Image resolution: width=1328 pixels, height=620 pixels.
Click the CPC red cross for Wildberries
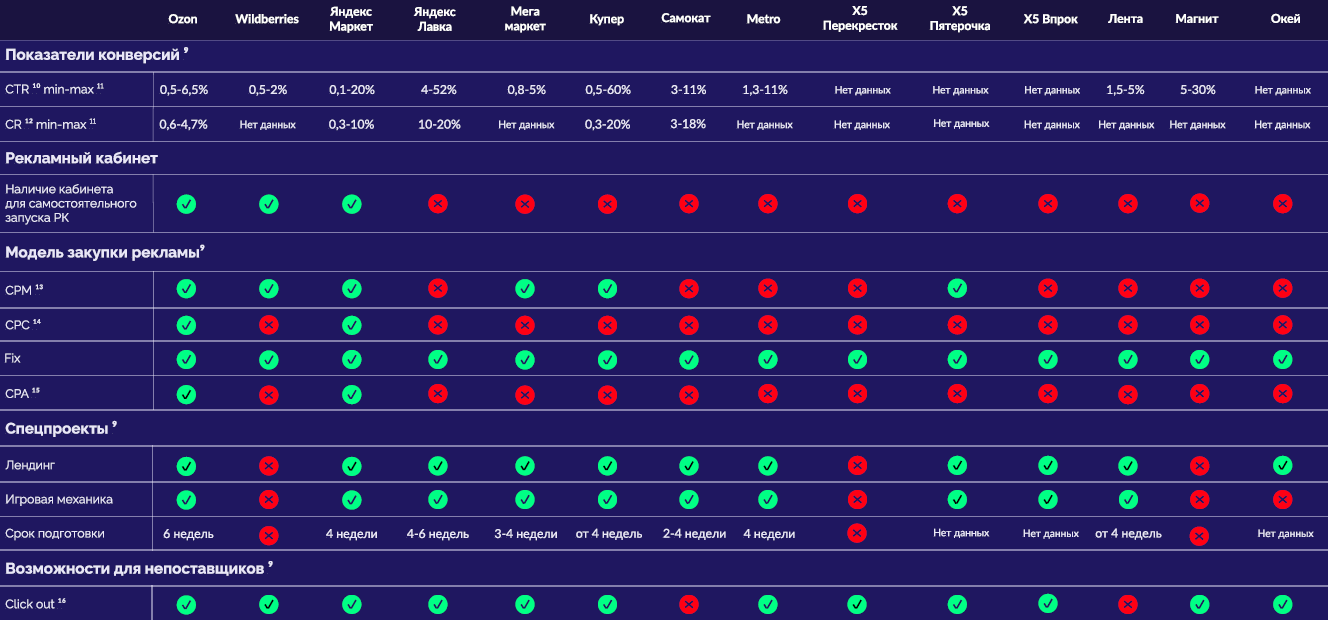pos(268,325)
